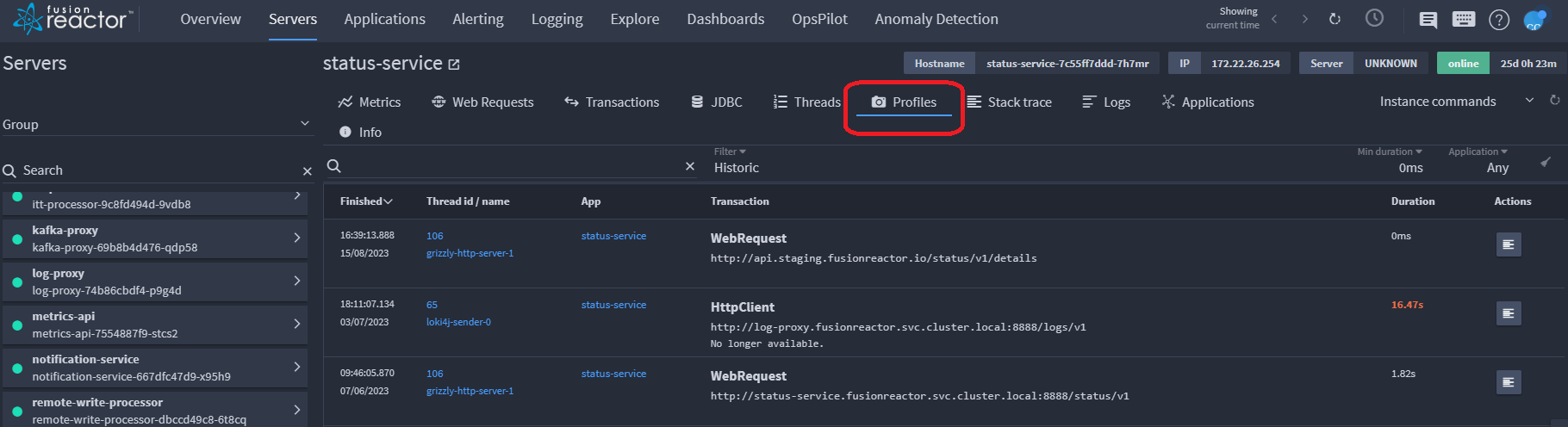Open the Min duration dropdown
The image size is (1568, 427).
[x=1390, y=161]
